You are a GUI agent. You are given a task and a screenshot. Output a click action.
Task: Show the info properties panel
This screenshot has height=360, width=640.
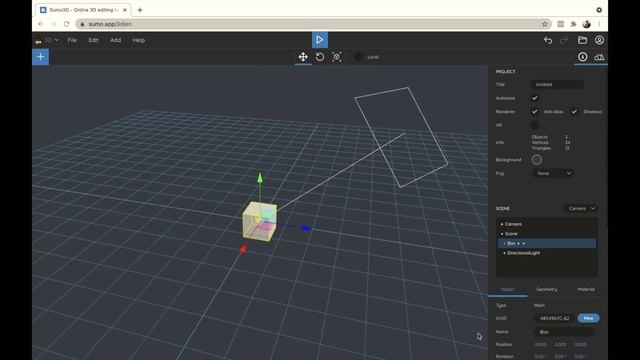click(x=582, y=57)
